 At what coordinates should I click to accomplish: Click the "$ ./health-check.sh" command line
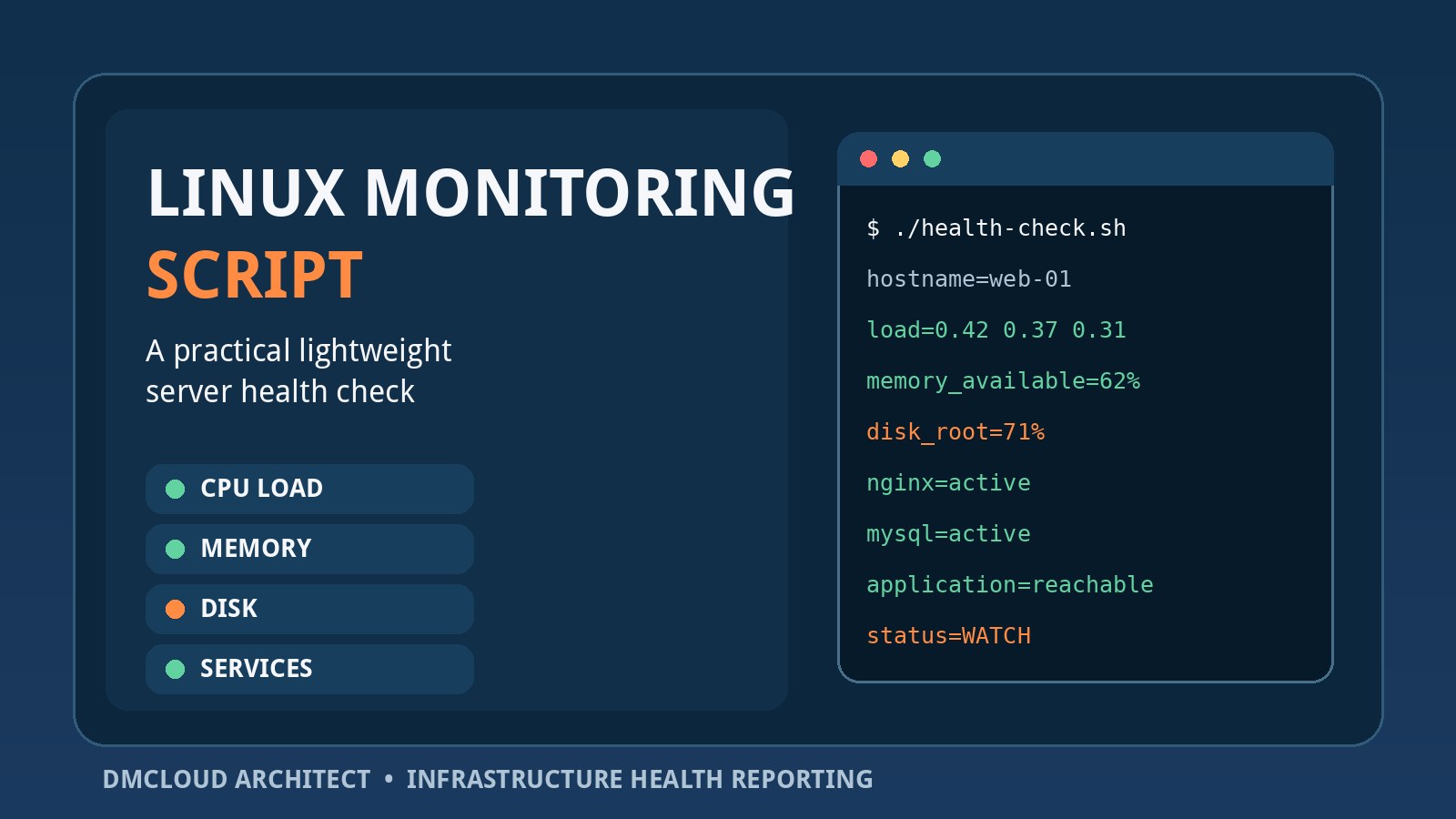tap(996, 228)
